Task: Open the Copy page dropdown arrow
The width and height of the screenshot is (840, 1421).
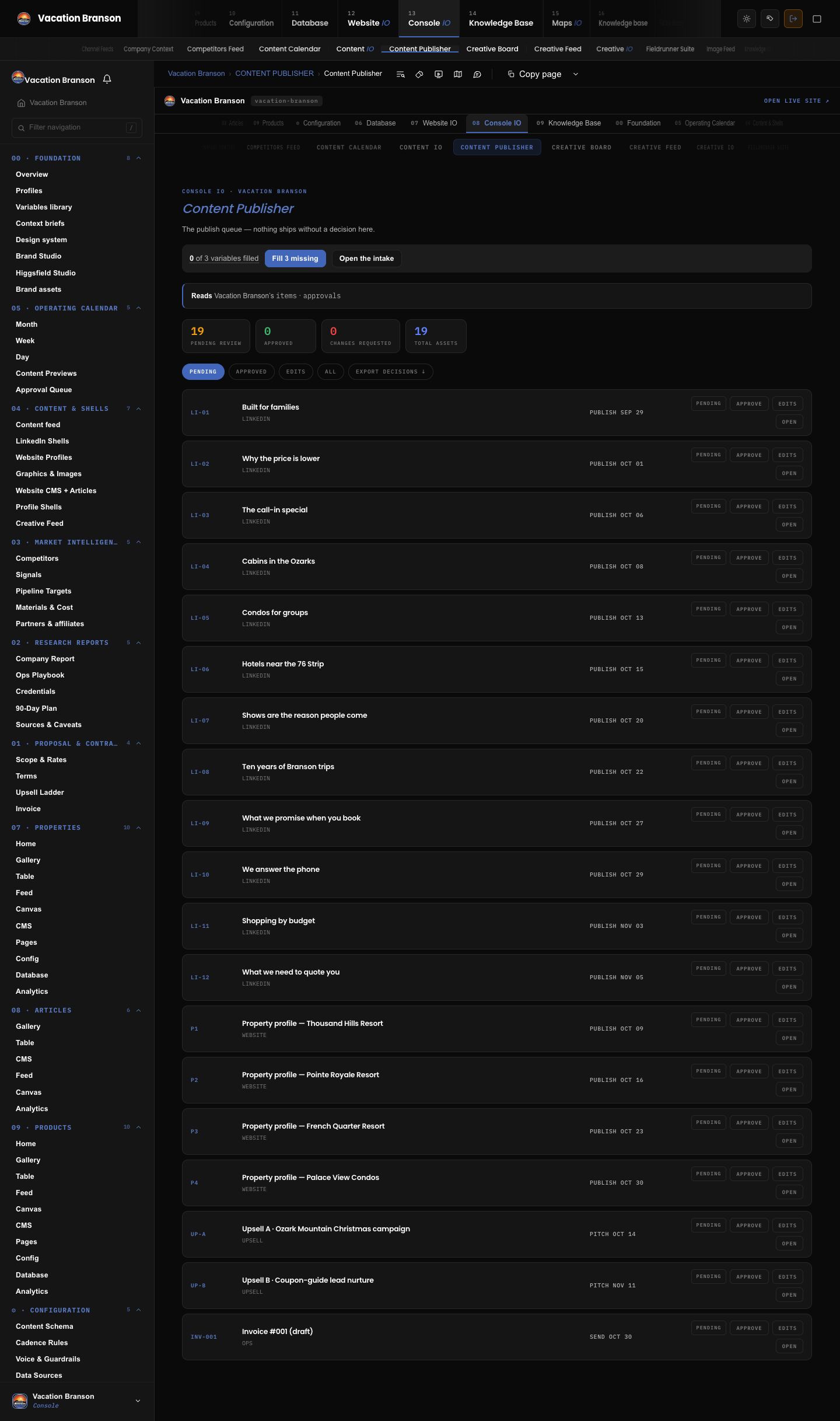Action: click(x=576, y=74)
